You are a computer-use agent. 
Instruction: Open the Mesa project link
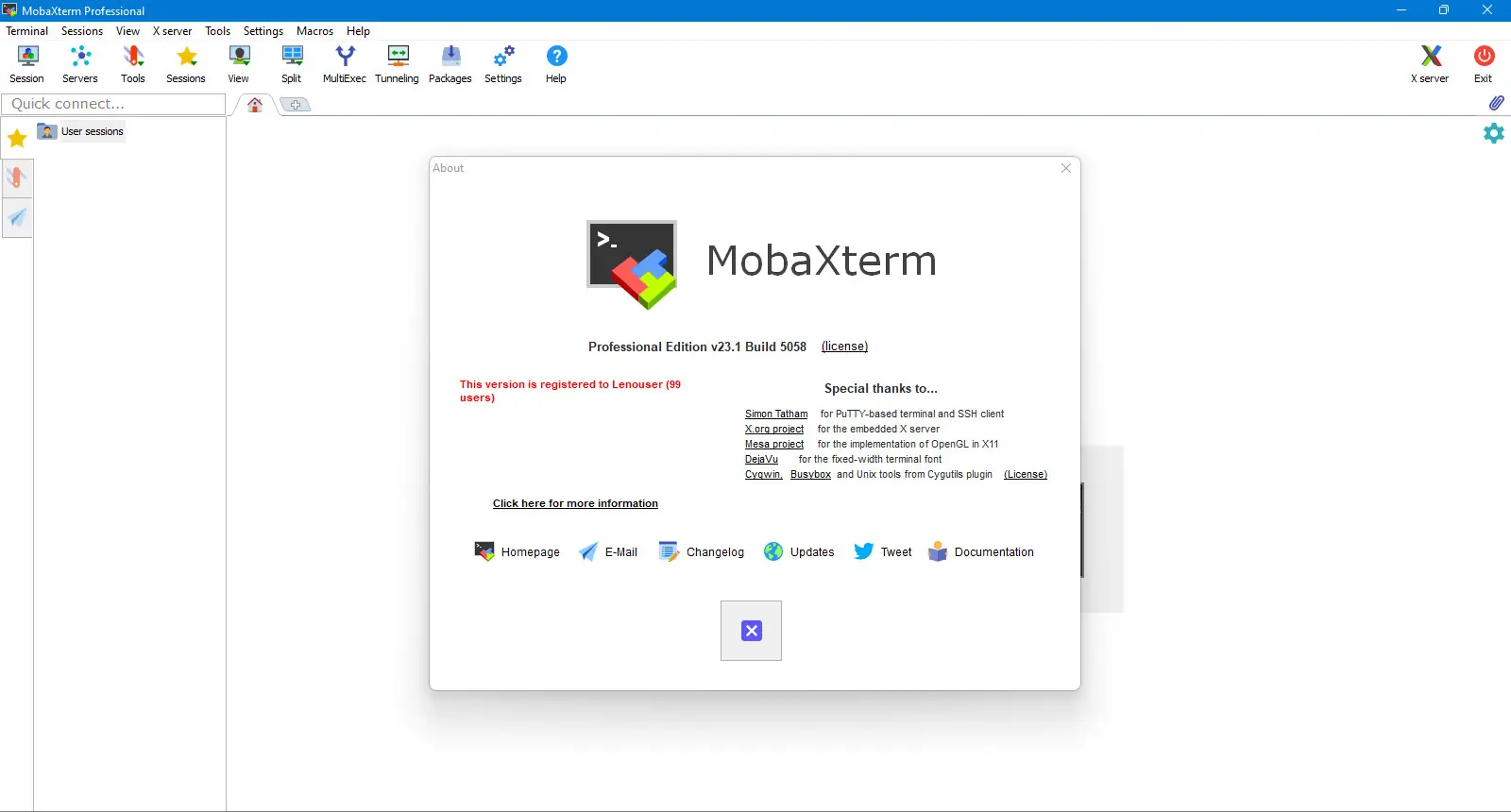coord(774,444)
